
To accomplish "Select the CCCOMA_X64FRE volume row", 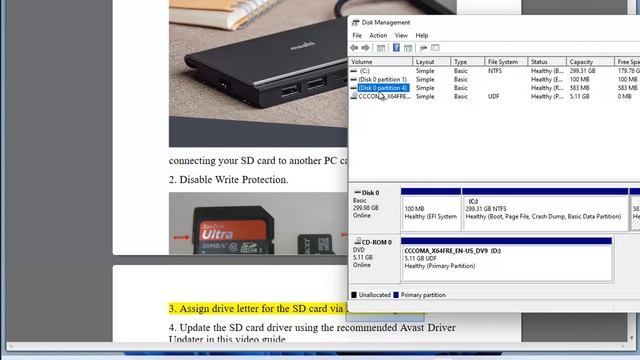I will [494, 97].
